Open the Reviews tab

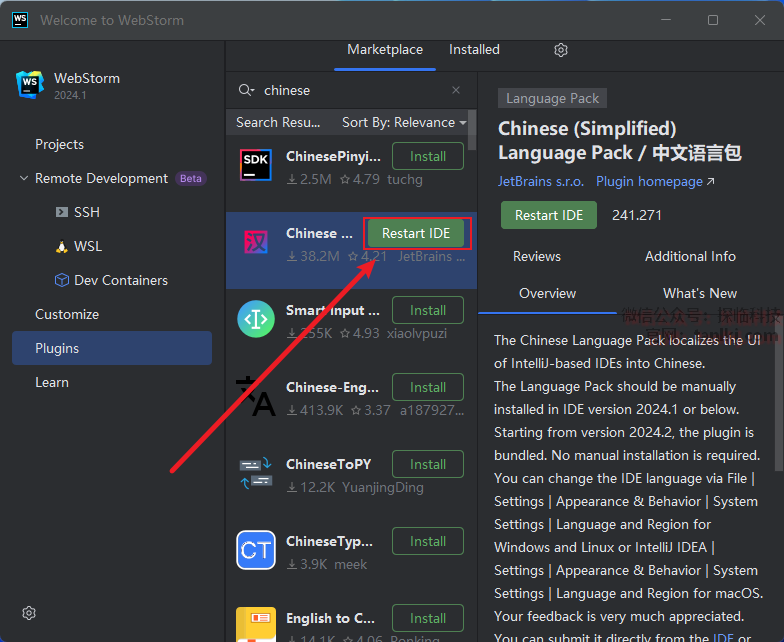pos(537,257)
